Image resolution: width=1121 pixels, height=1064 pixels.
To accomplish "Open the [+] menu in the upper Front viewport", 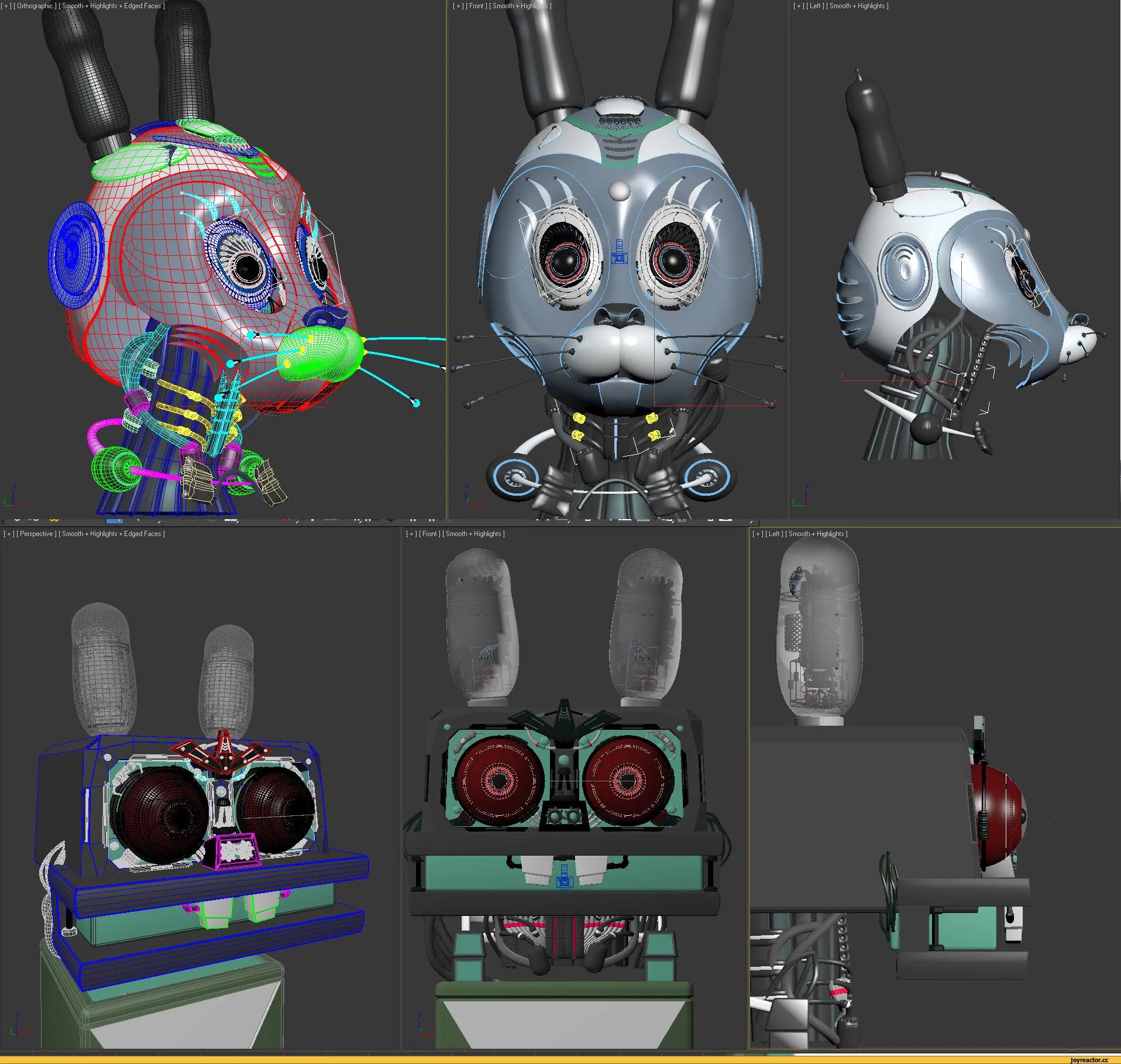I will click(x=458, y=6).
